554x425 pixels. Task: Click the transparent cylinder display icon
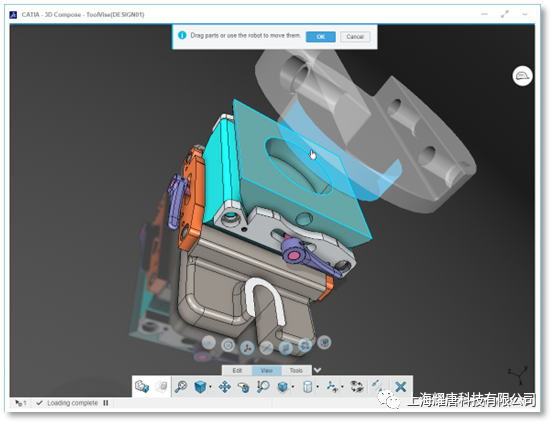(x=308, y=387)
